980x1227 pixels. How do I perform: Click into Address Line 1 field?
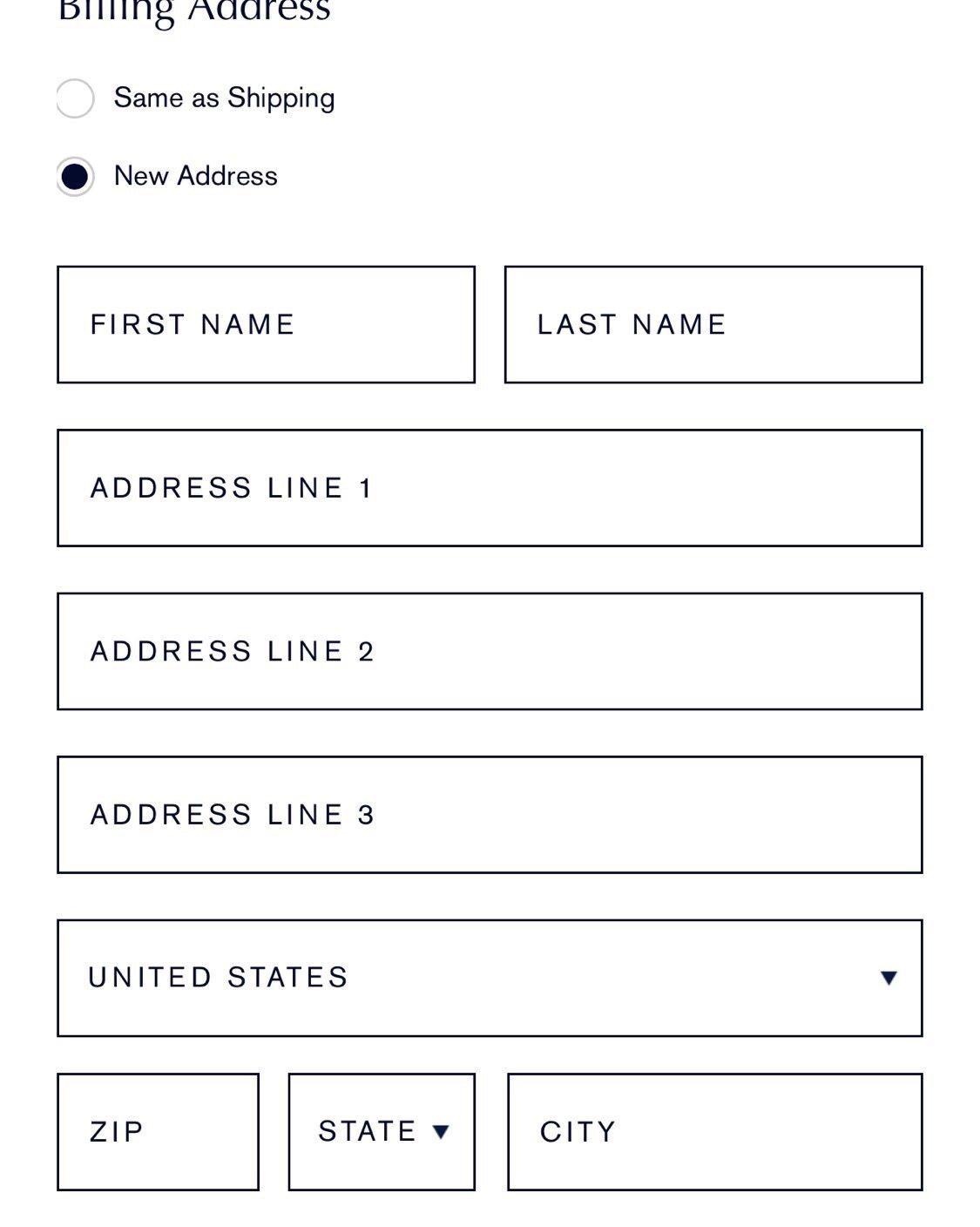[x=490, y=488]
